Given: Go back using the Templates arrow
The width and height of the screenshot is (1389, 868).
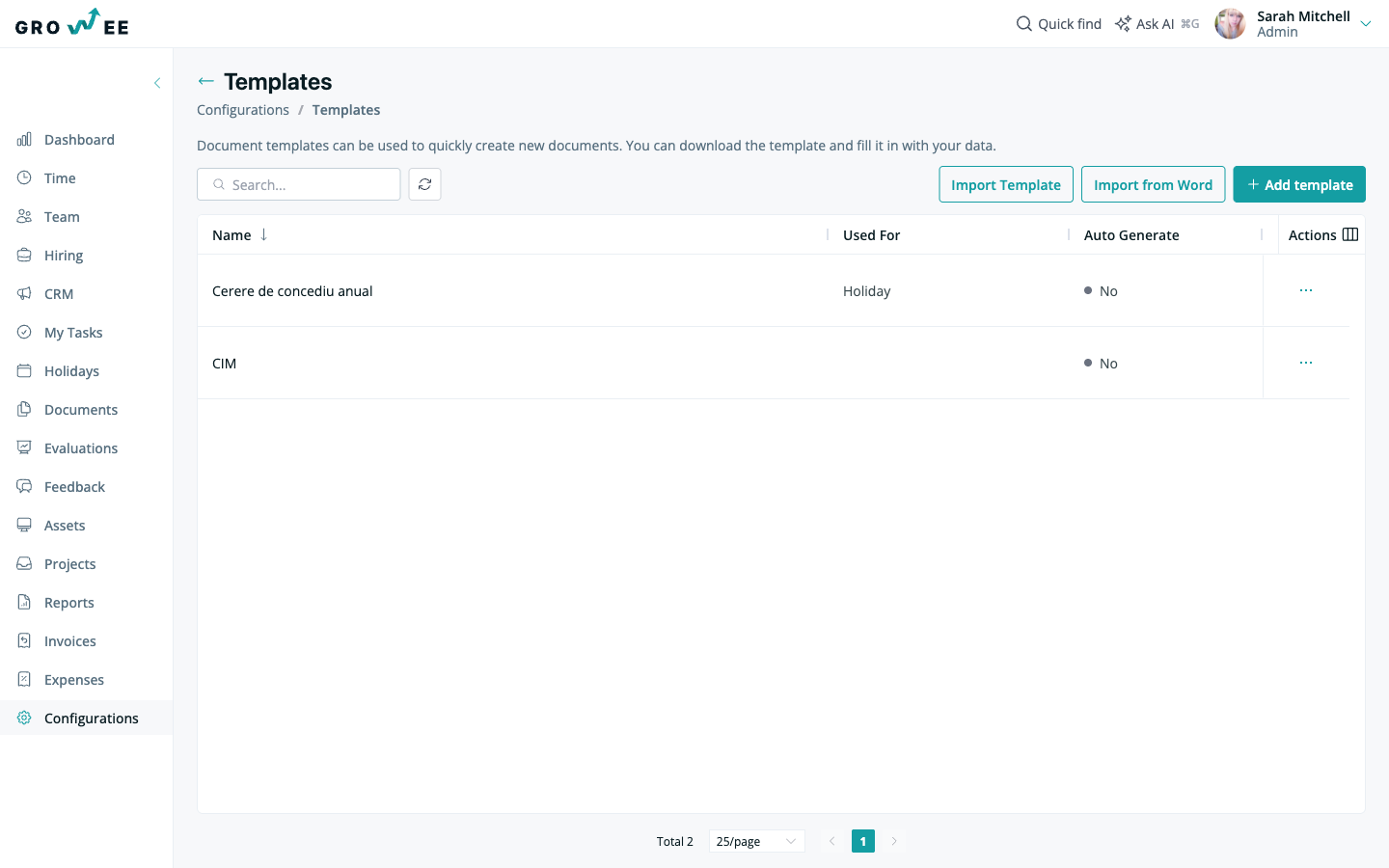Looking at the screenshot, I should (x=205, y=81).
